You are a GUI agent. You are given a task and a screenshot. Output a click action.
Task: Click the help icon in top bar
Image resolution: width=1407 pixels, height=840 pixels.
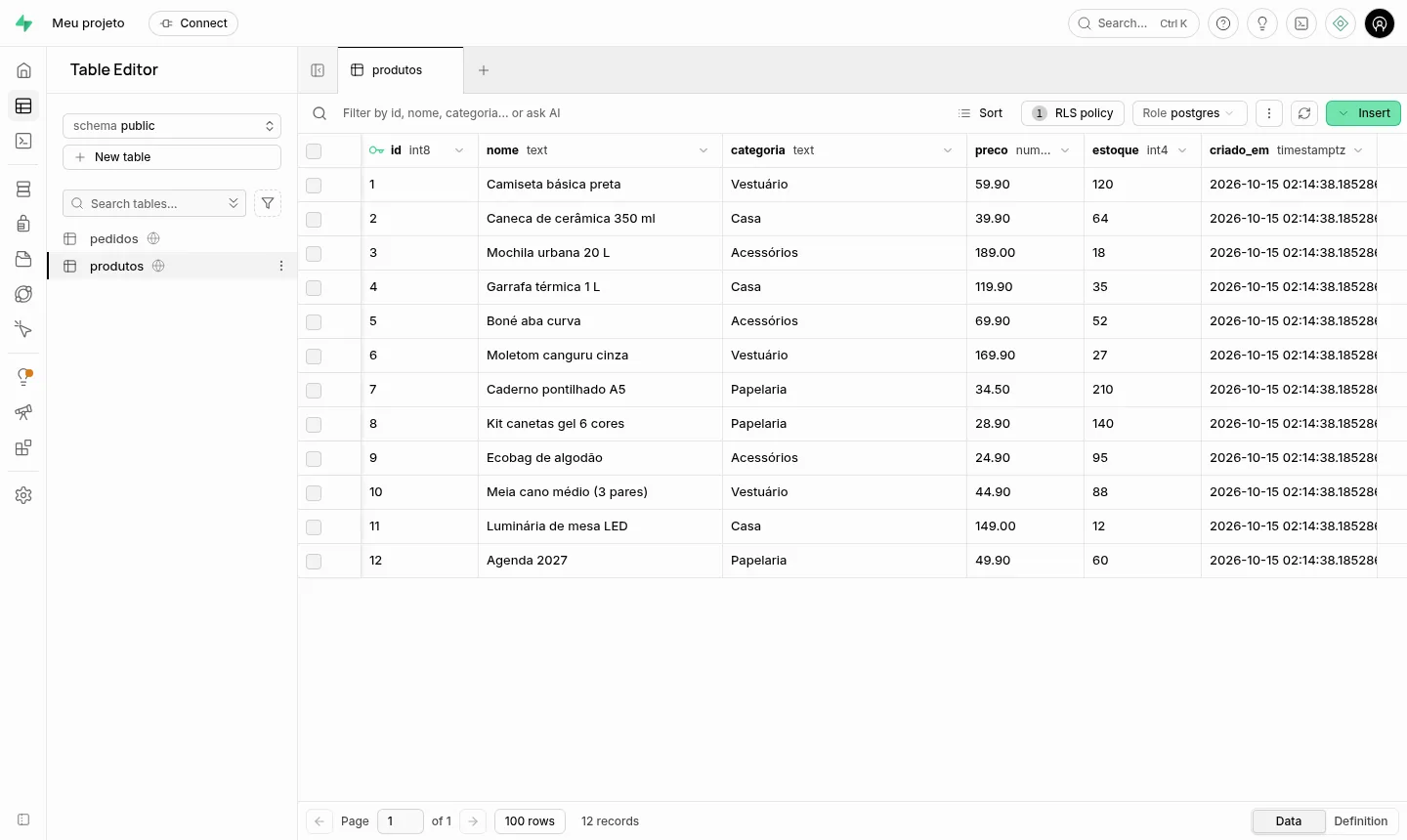(x=1223, y=23)
